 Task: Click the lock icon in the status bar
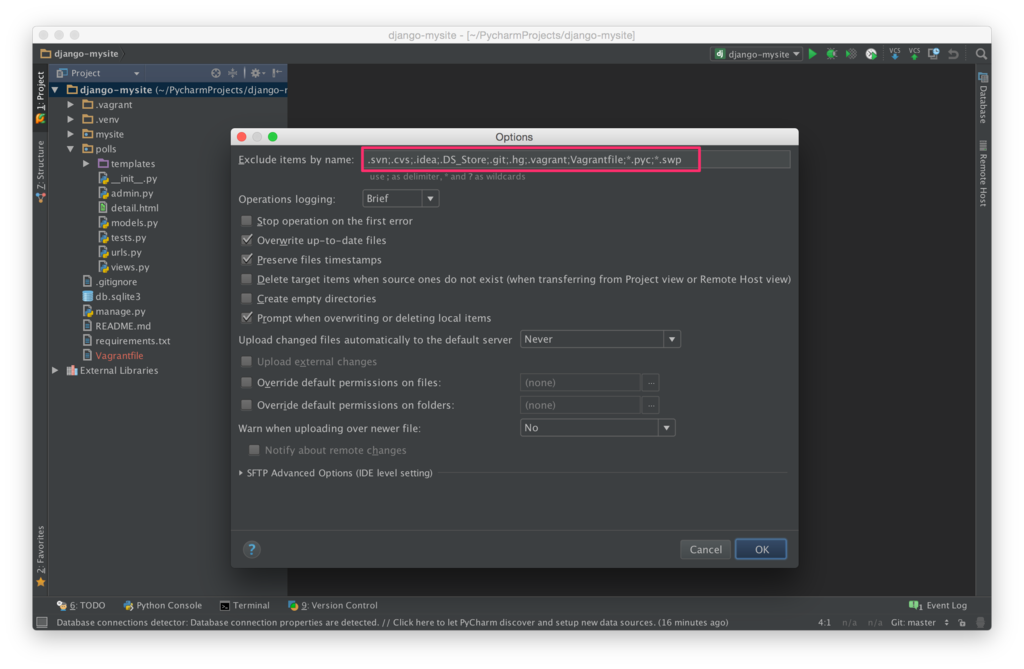click(x=962, y=623)
